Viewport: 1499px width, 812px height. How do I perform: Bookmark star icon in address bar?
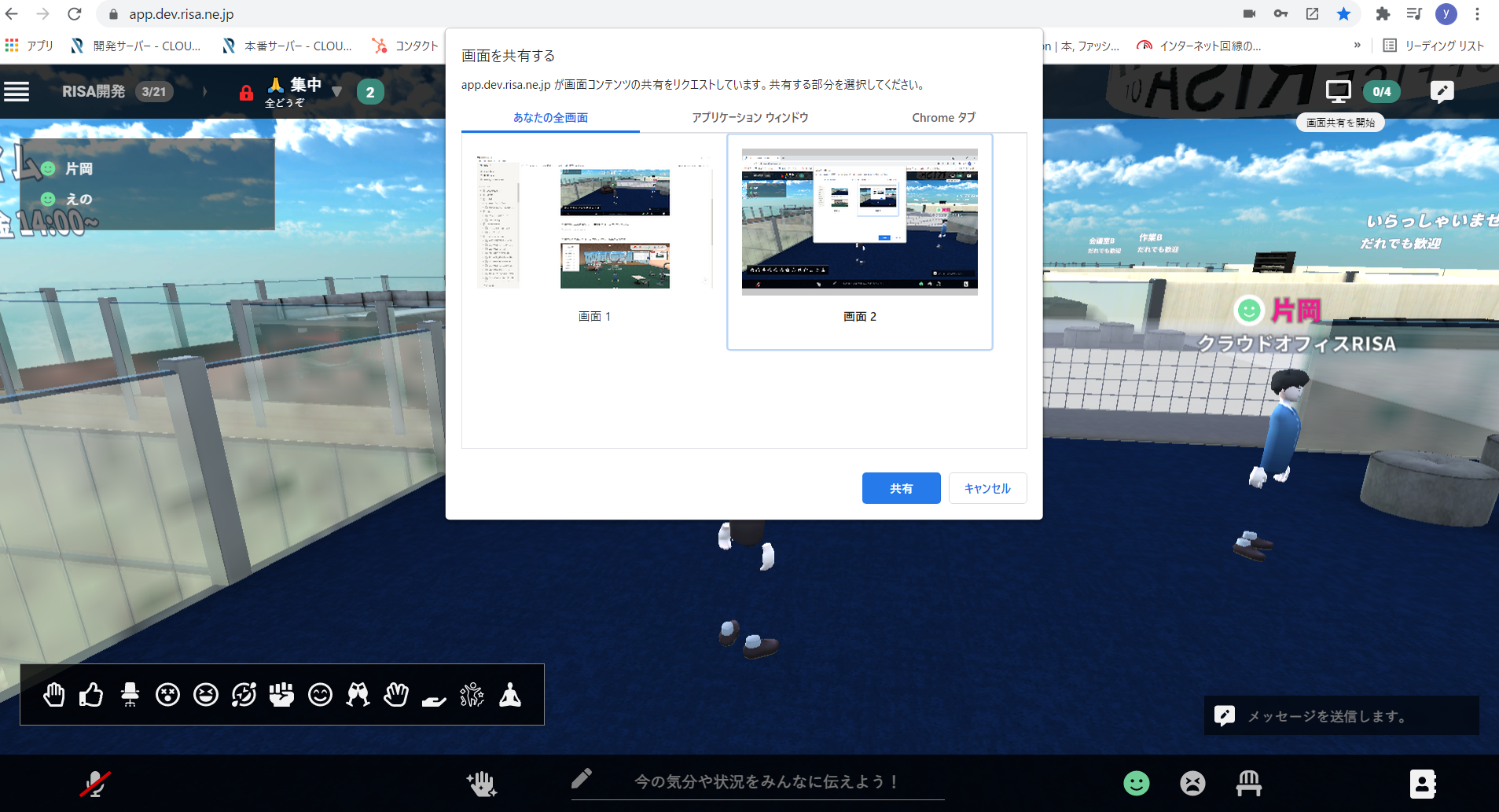click(1343, 14)
